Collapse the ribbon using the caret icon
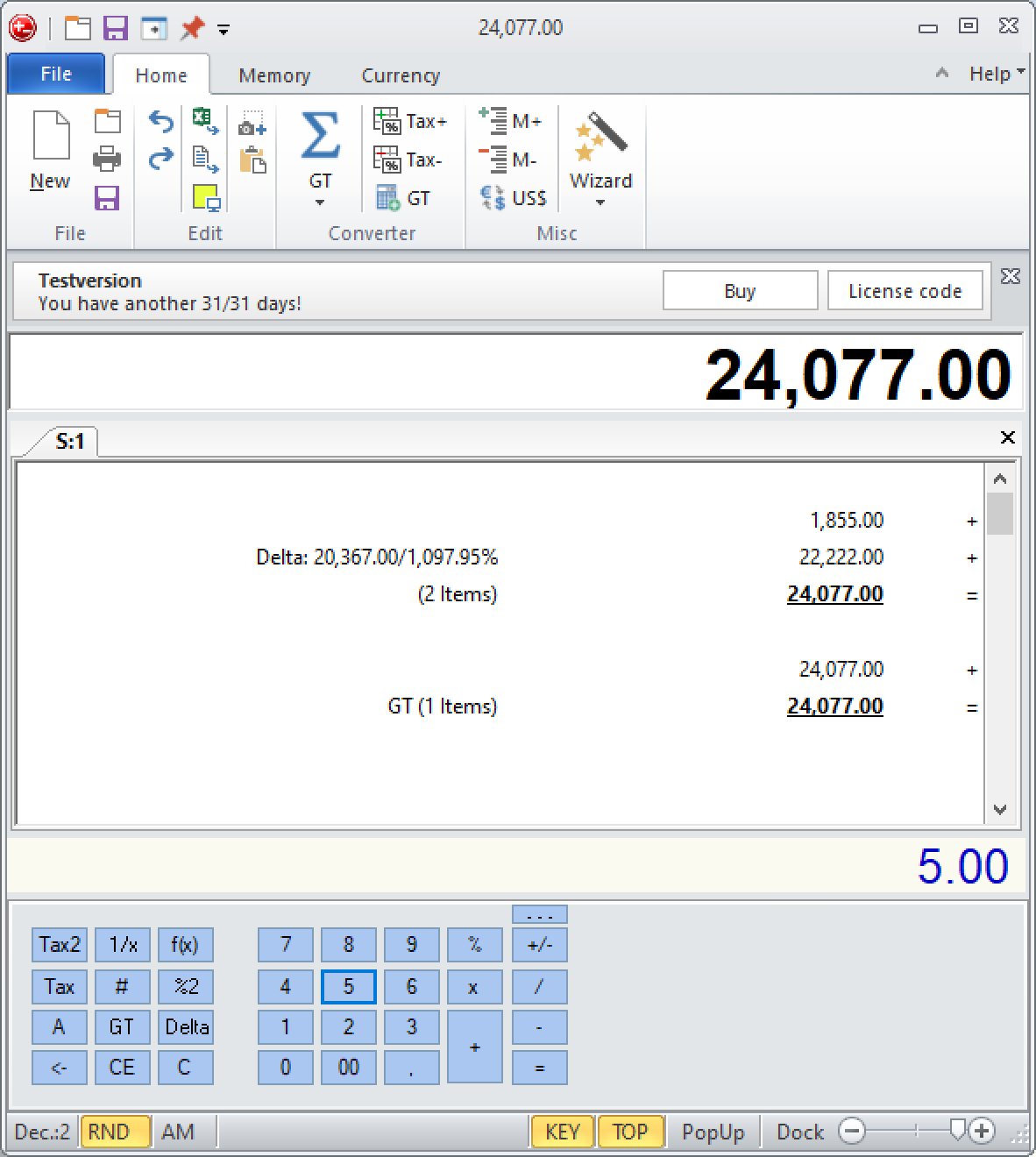 point(942,73)
